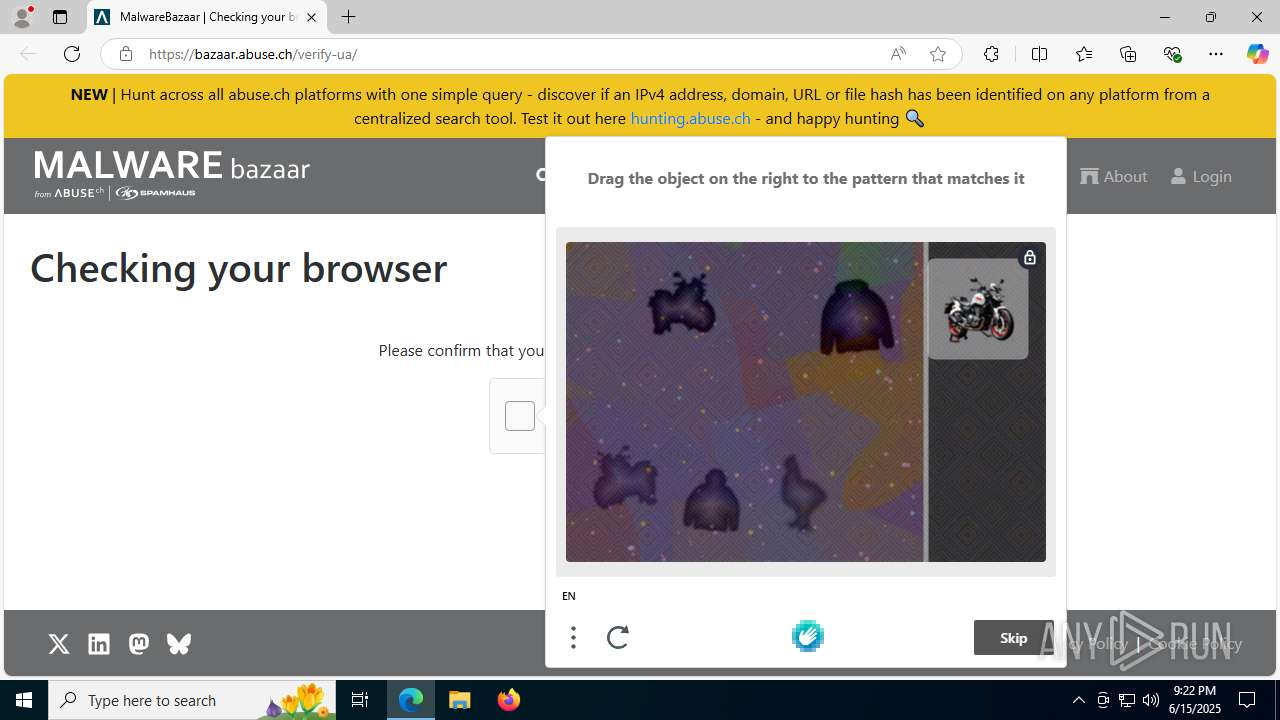Viewport: 1280px width, 720px height.
Task: Open File Explorer from the taskbar
Action: click(460, 700)
